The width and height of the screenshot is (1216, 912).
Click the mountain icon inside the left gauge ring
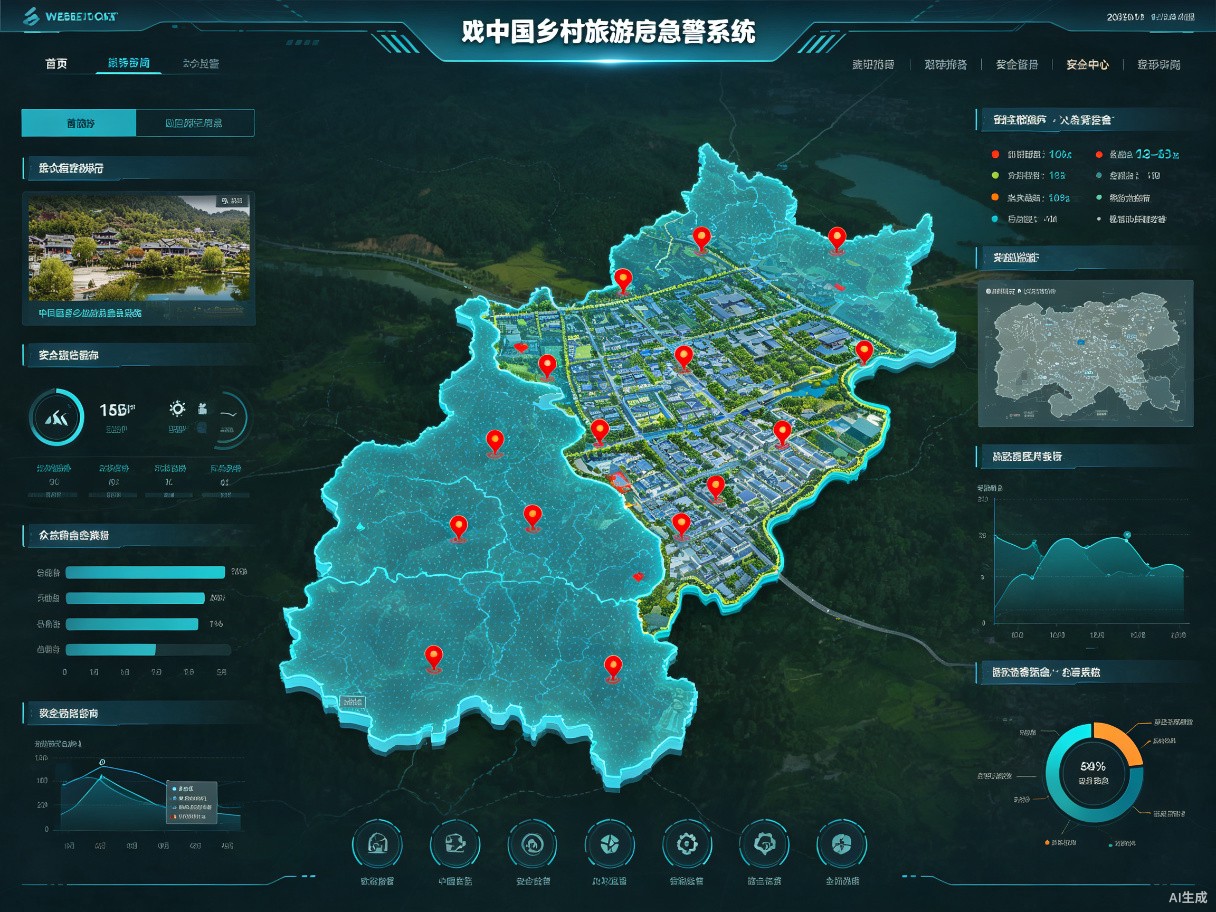point(56,417)
